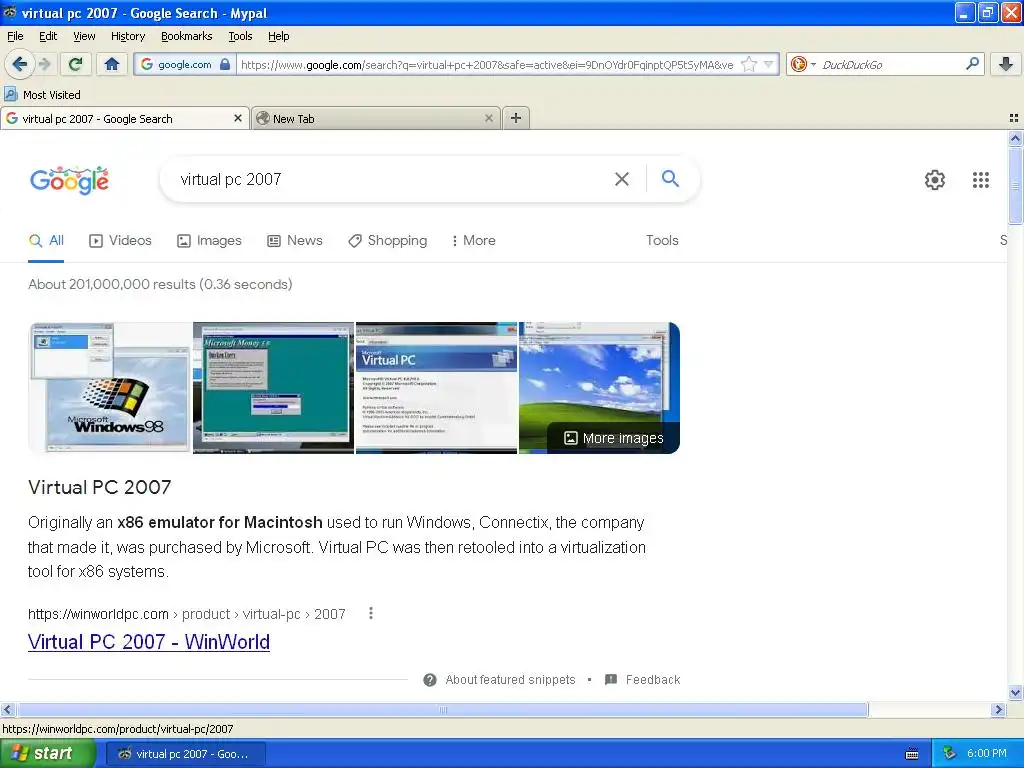Screen dimensions: 1024x768
Task: Open the Most Visited bookmarks folder
Action: pos(42,95)
